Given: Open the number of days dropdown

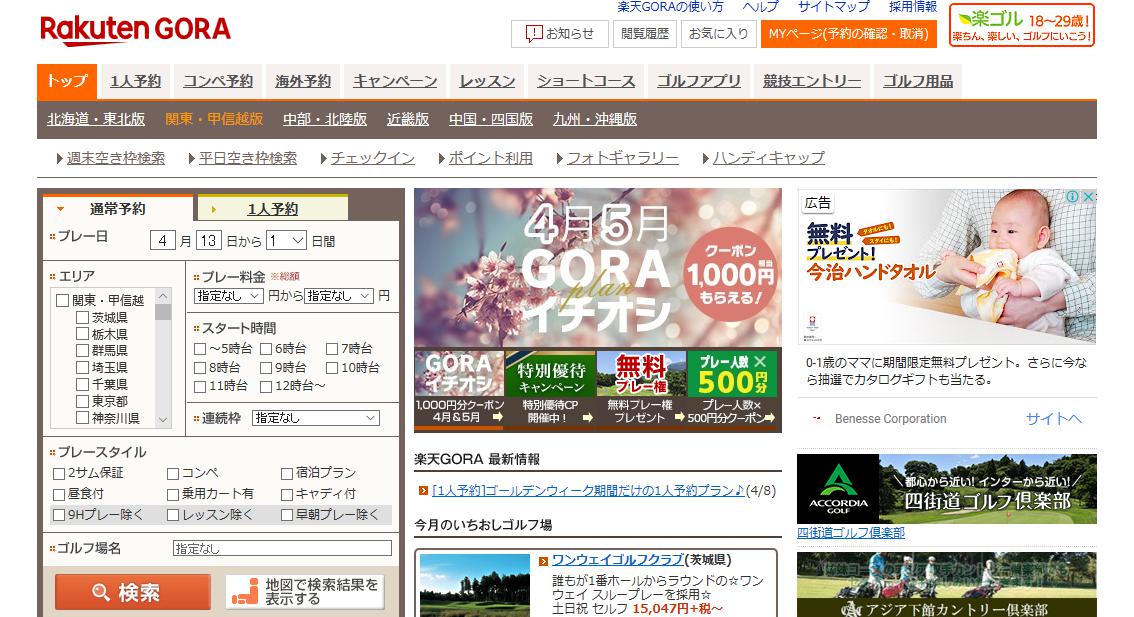Looking at the screenshot, I should [285, 241].
